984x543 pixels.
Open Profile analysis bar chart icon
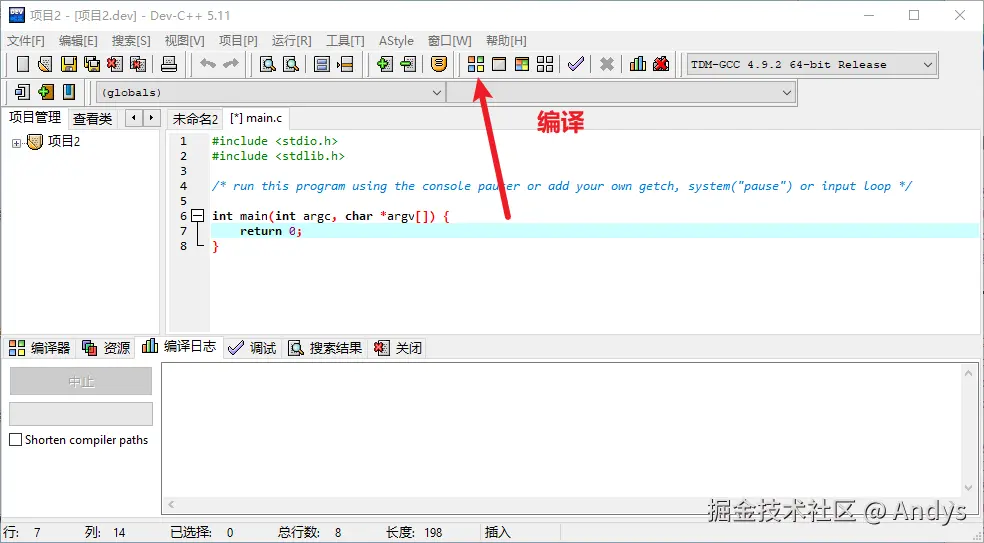pos(638,64)
